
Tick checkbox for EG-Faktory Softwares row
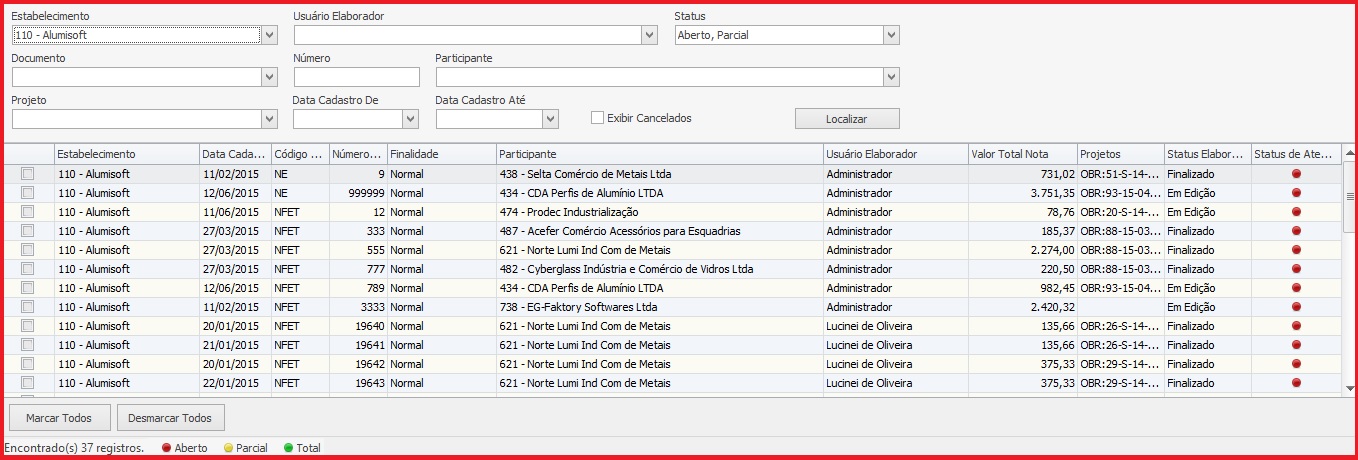[x=28, y=307]
